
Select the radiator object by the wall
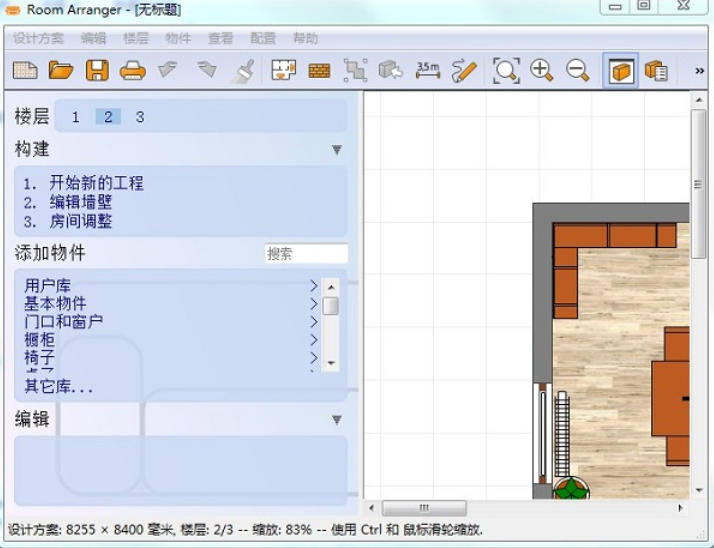(562, 434)
